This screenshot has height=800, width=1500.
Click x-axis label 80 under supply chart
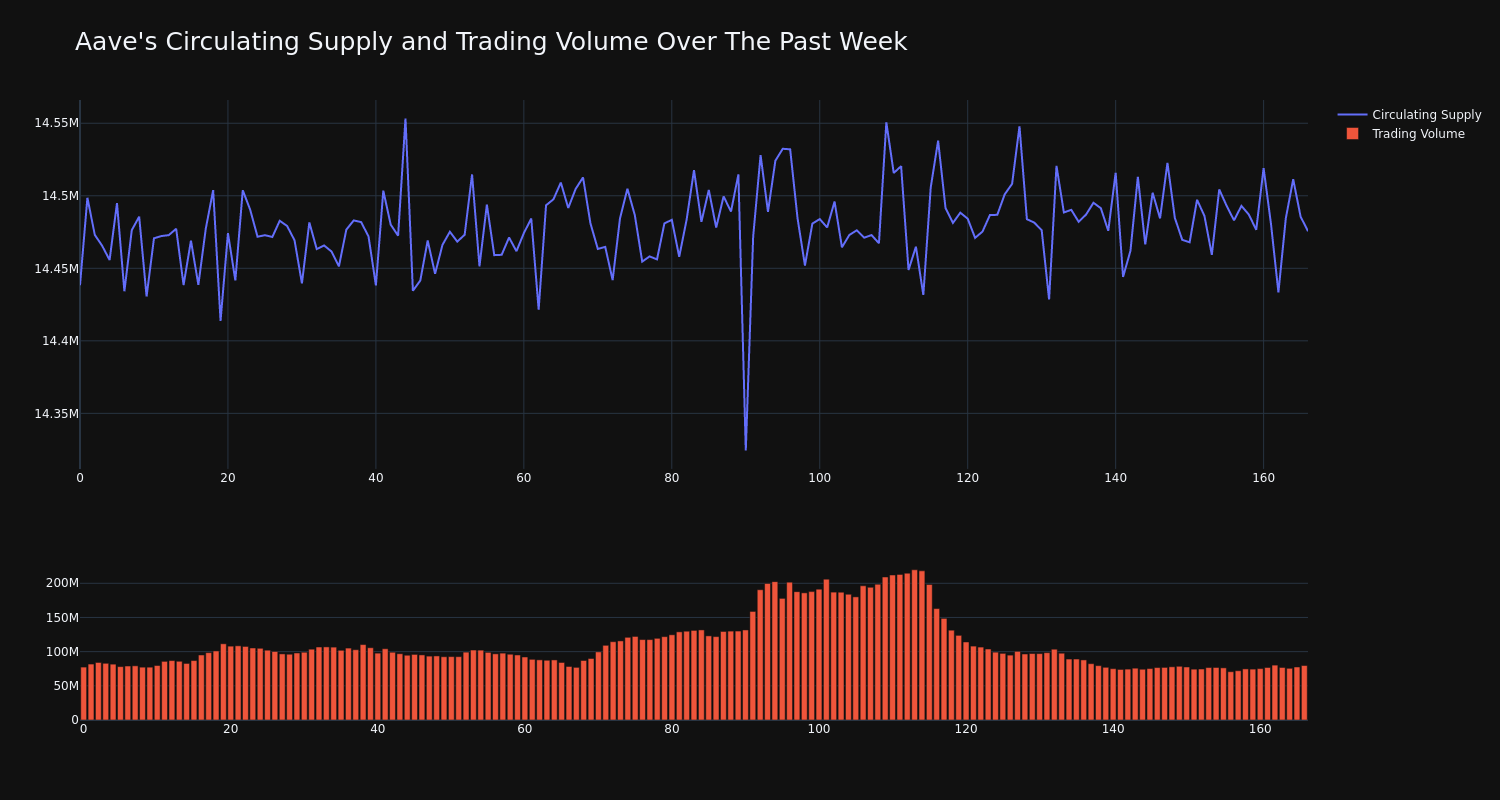pos(672,478)
